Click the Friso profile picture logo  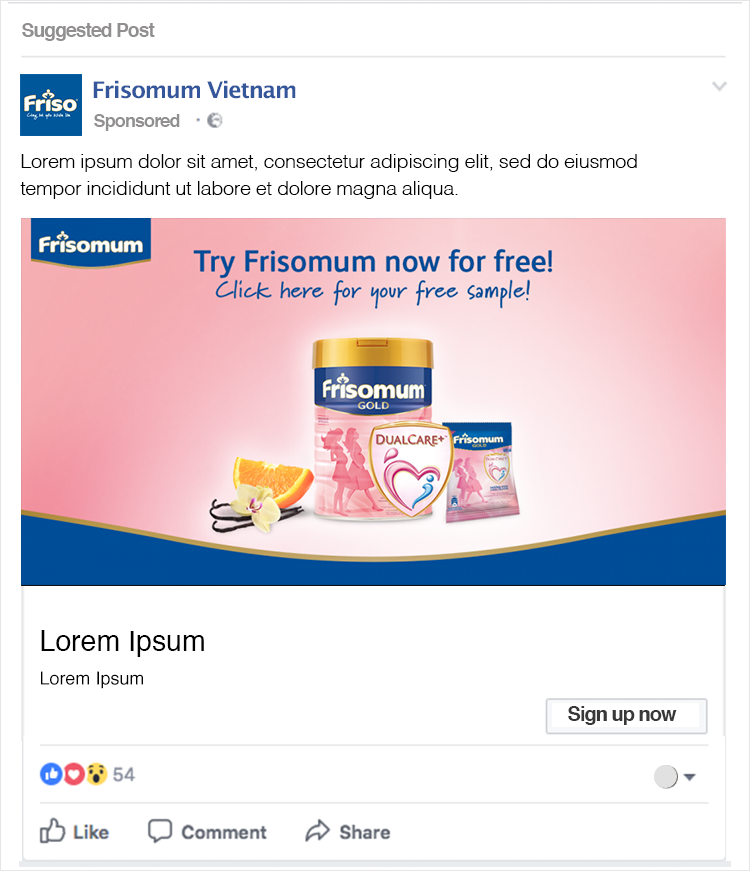click(x=51, y=105)
